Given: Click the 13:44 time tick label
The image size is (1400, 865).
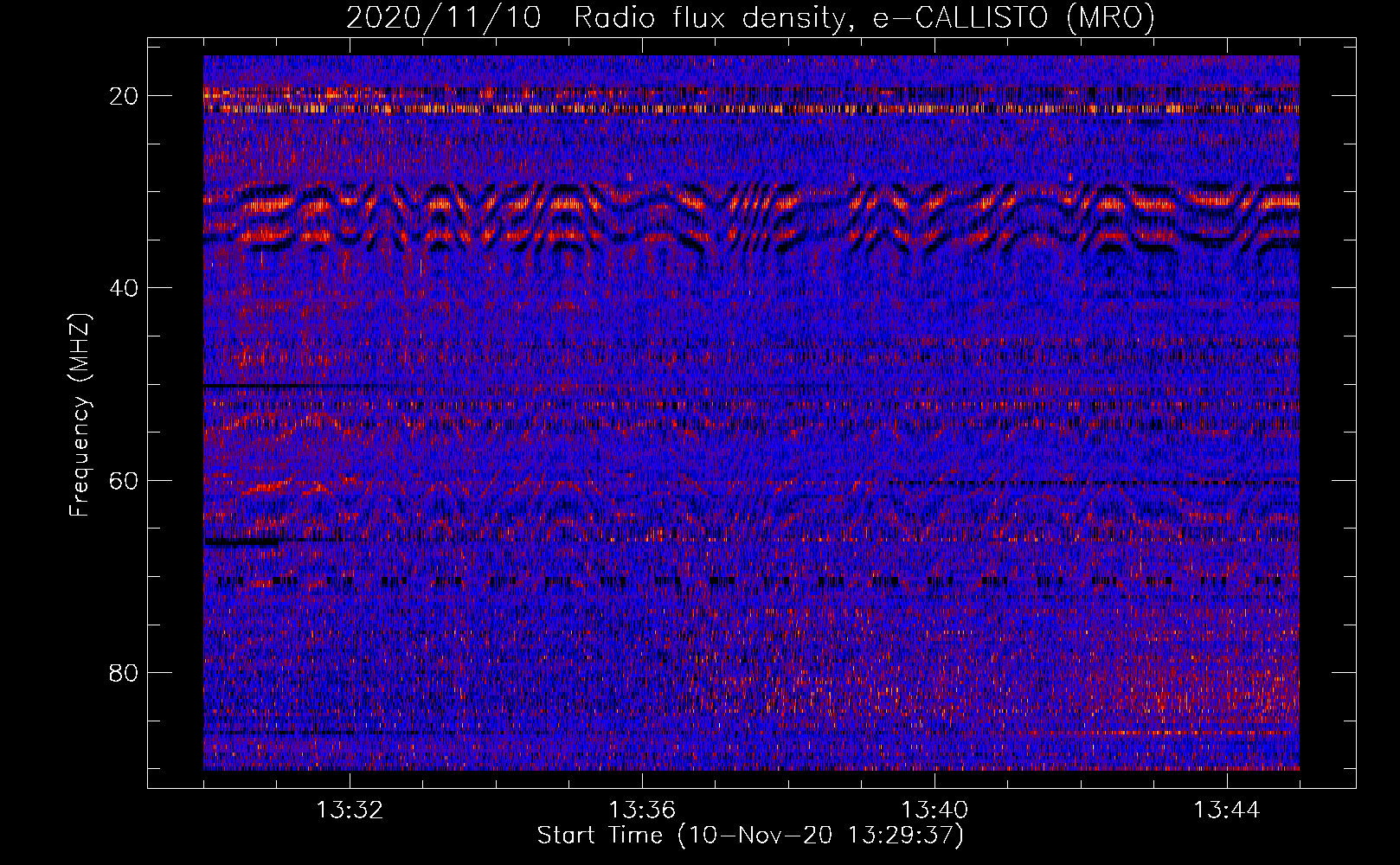Looking at the screenshot, I should (x=1227, y=811).
